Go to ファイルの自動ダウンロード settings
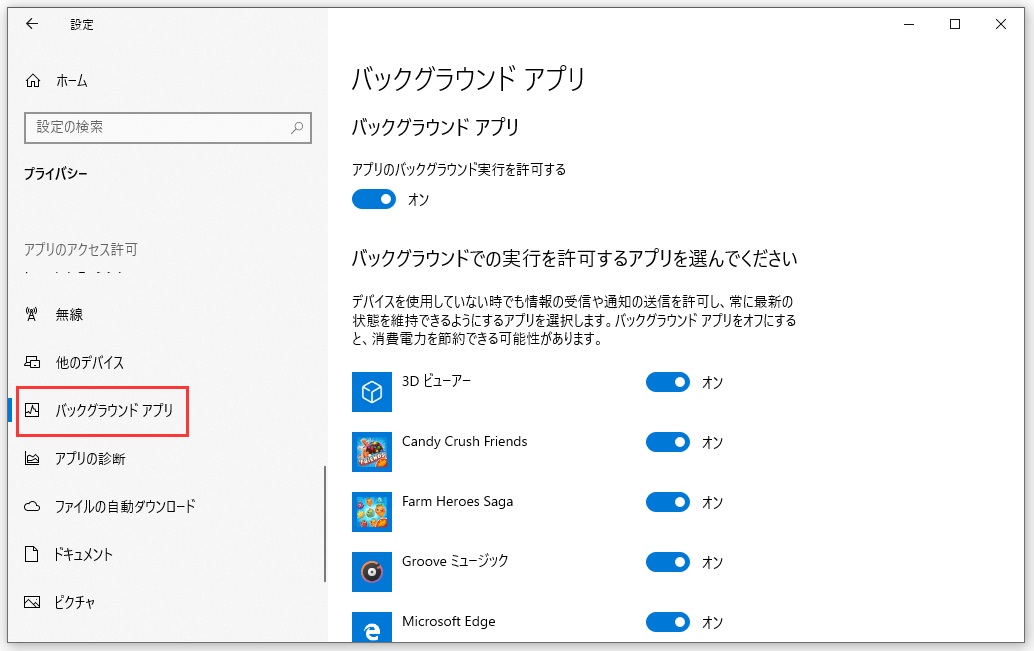The width and height of the screenshot is (1034, 651). [x=124, y=506]
